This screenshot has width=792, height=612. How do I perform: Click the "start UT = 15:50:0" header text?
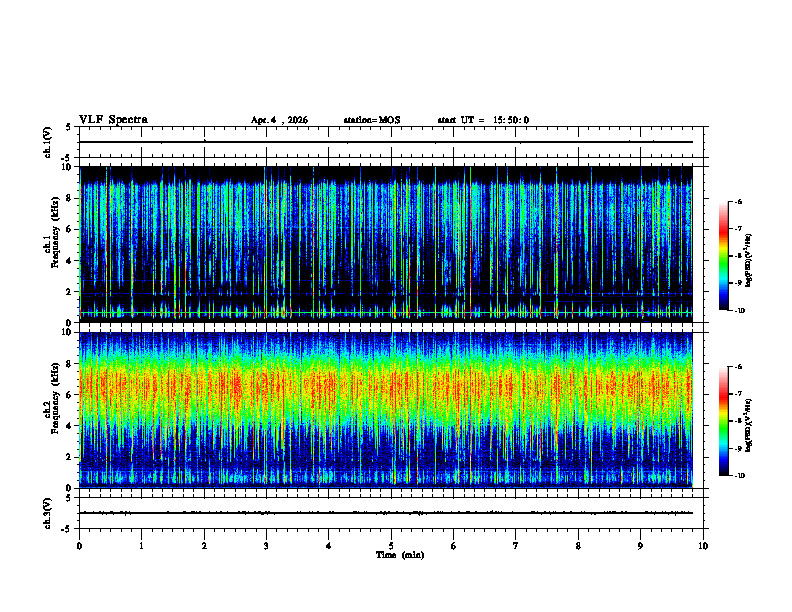tap(483, 120)
